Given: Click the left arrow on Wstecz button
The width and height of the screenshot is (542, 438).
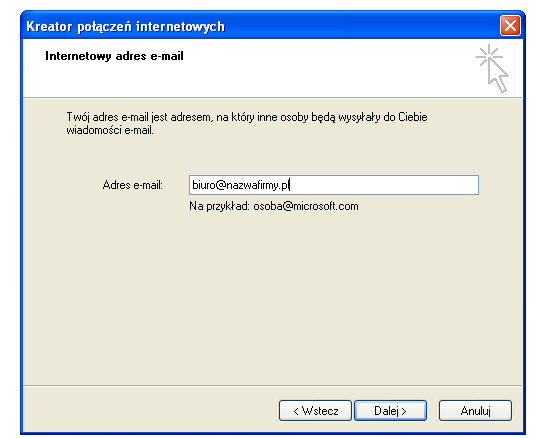Looking at the screenshot, I should click(296, 411).
